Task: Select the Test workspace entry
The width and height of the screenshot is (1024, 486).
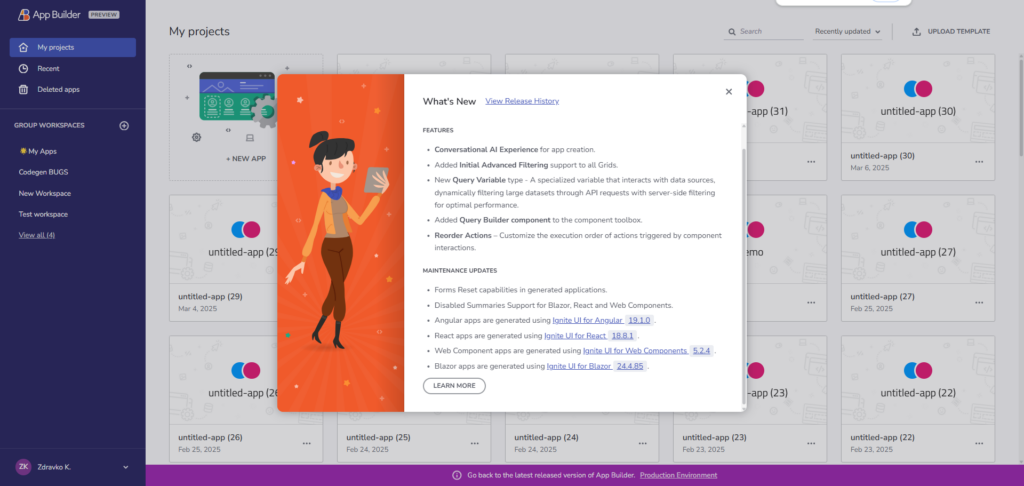Action: (43, 214)
